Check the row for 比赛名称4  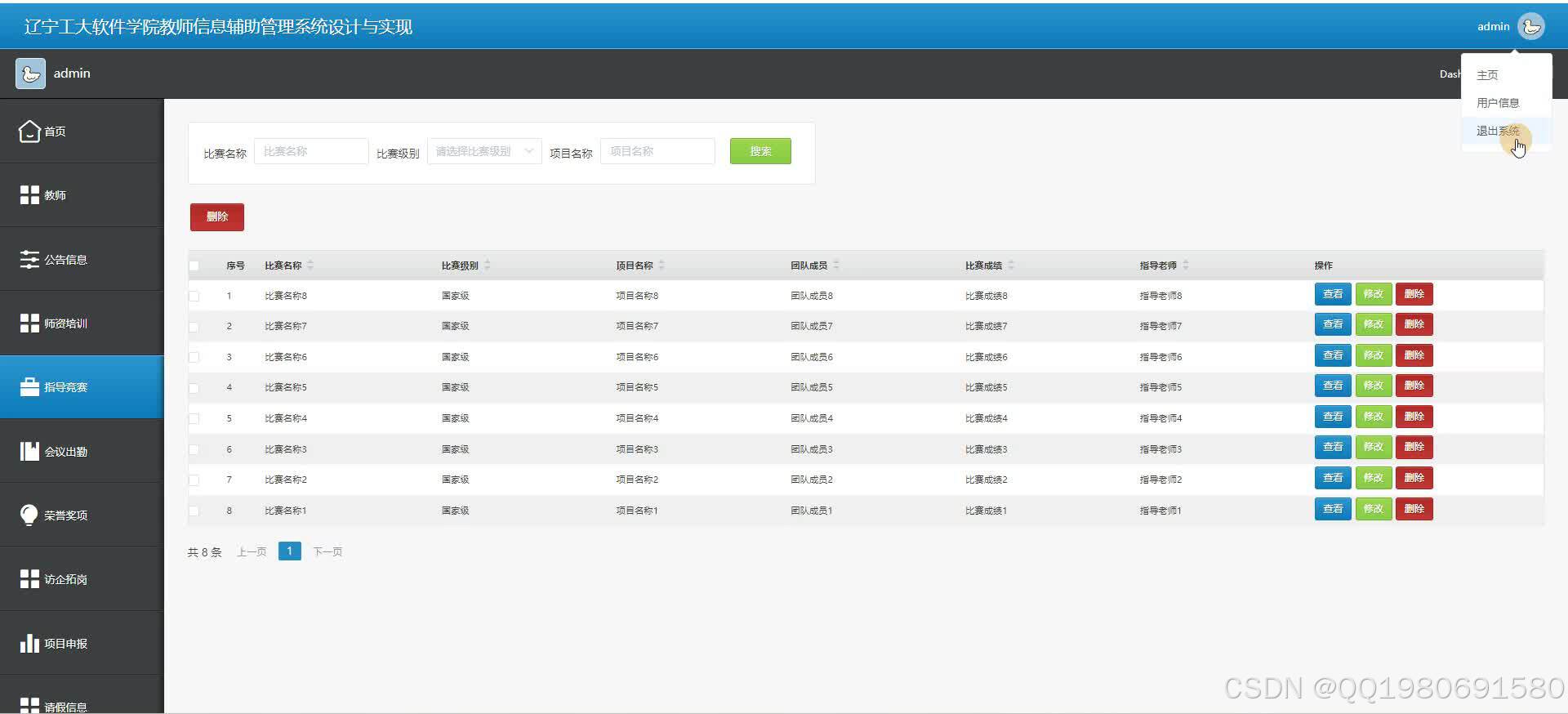coord(194,418)
